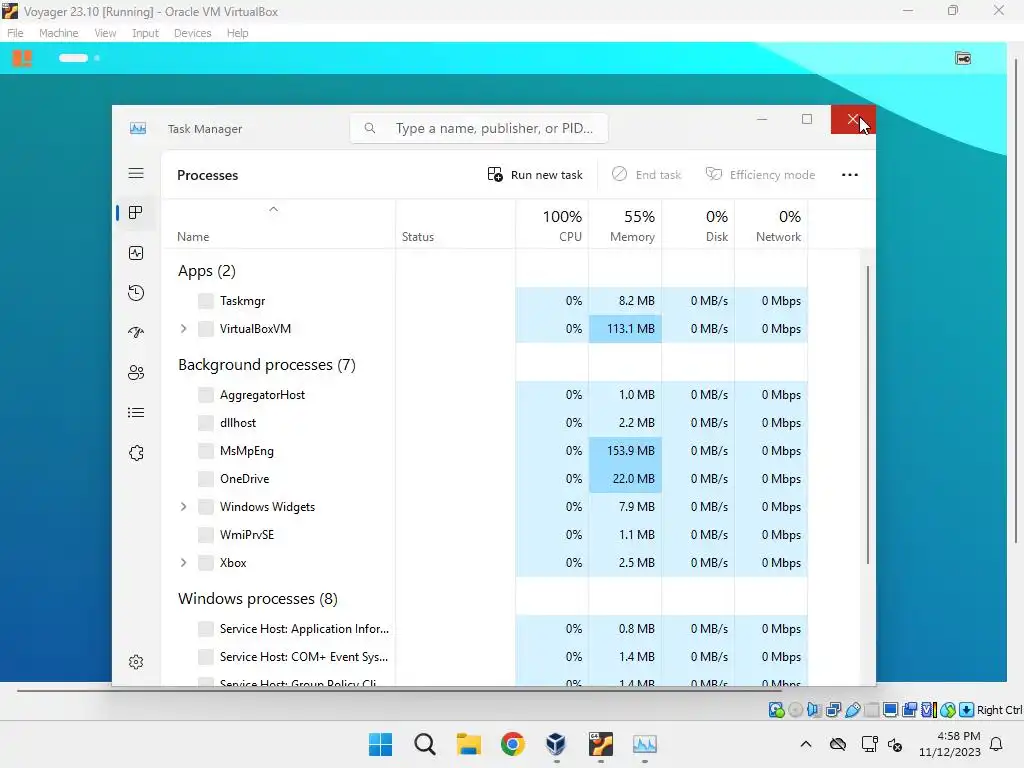Select Service Host: Application Infor... row

[484, 628]
